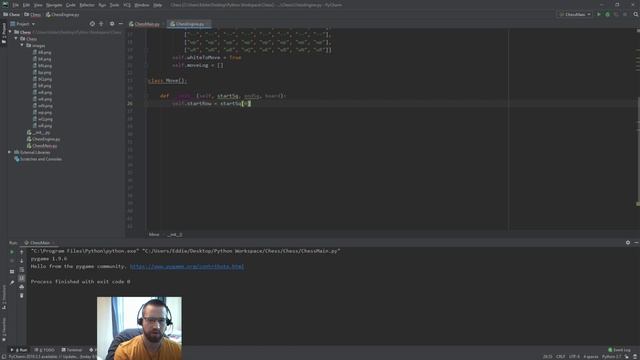
Task: Click the print icon in Run console toolbar
Action: 22,287
